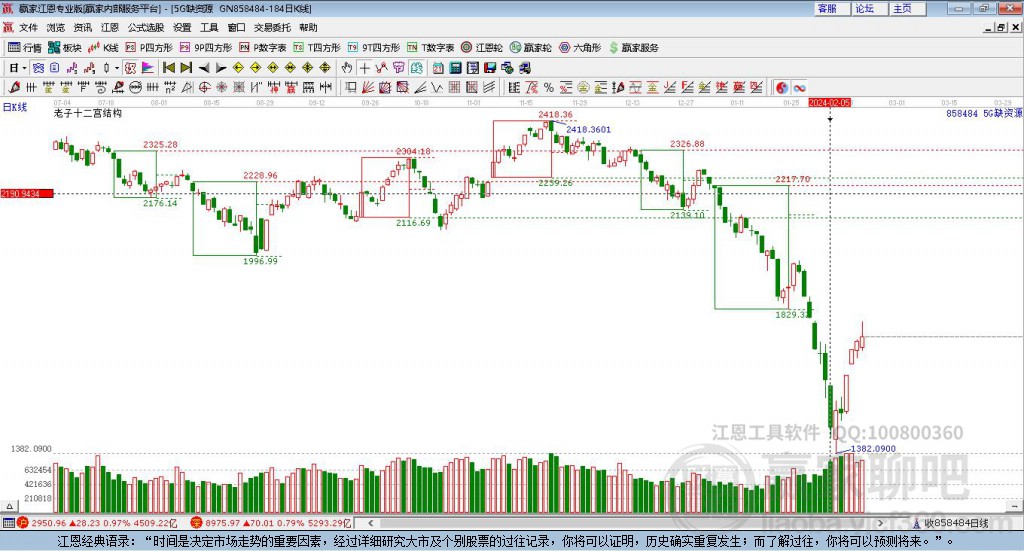
Task: Click the 日K线 label at chart corner
Action: (14, 107)
